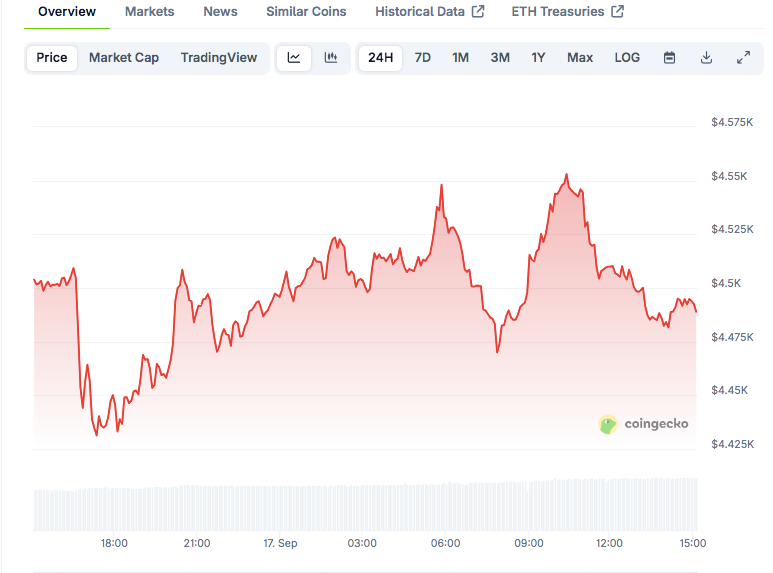773x573 pixels.
Task: Select the 7D time range
Action: click(423, 58)
